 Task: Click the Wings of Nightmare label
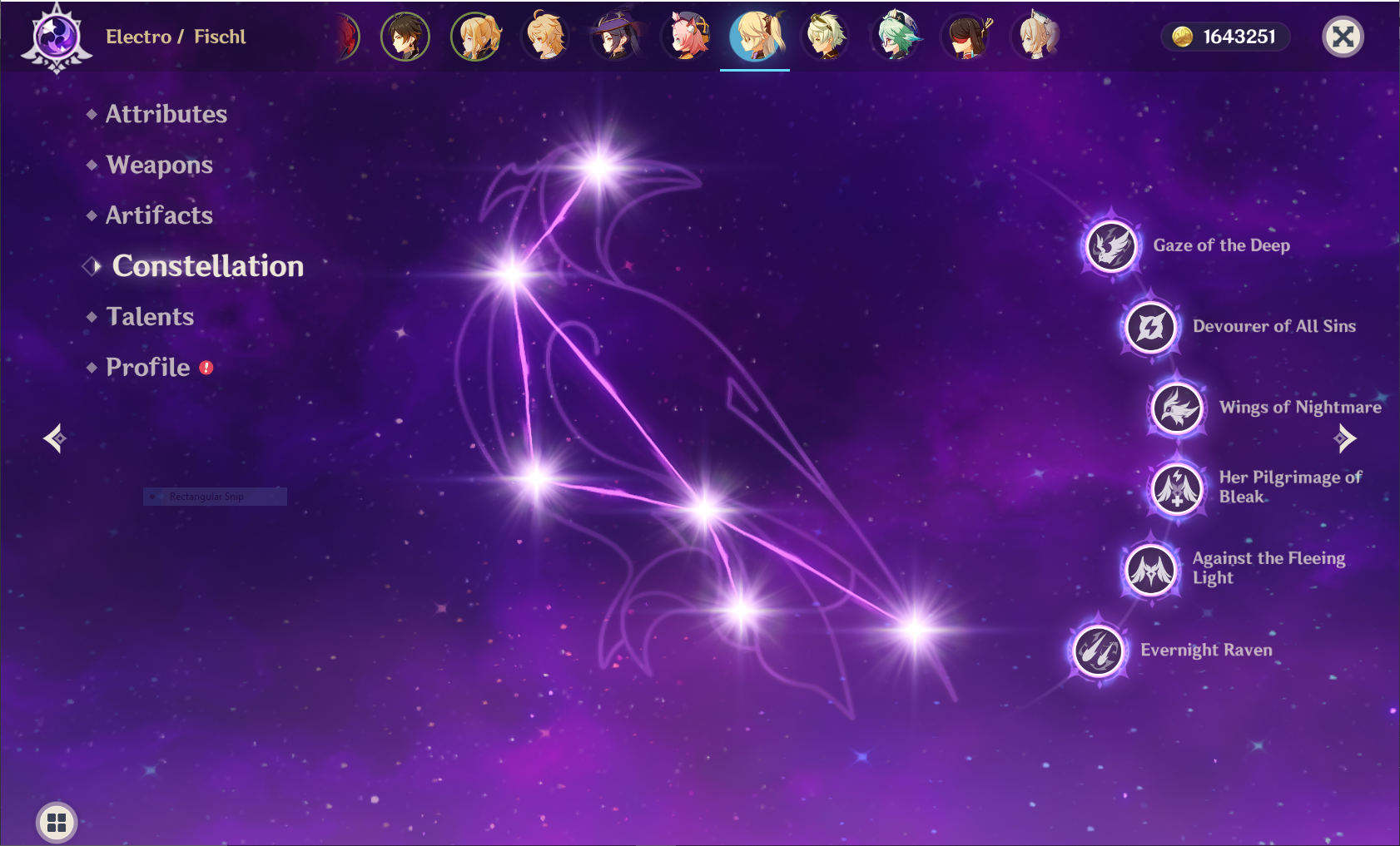click(1300, 407)
